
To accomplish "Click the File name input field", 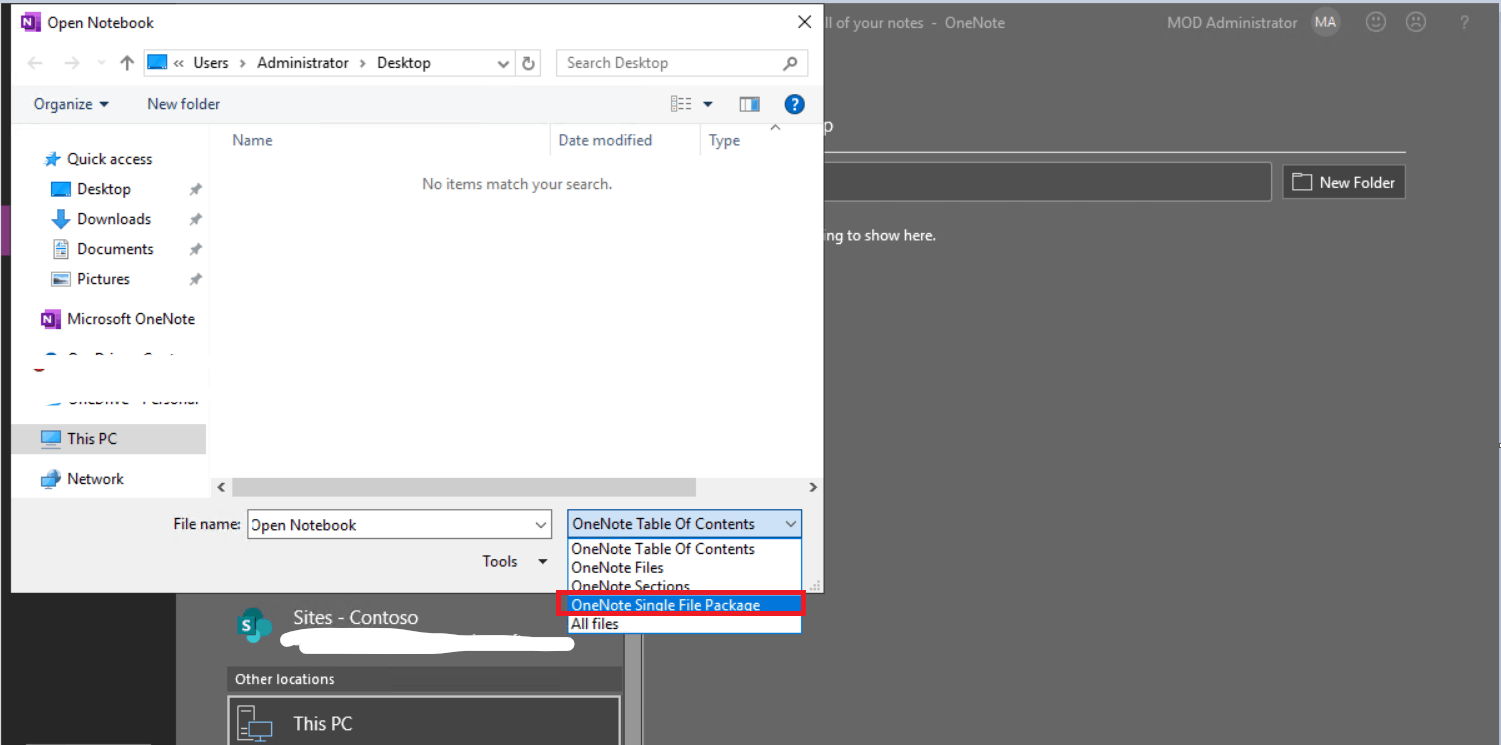I will click(x=390, y=525).
